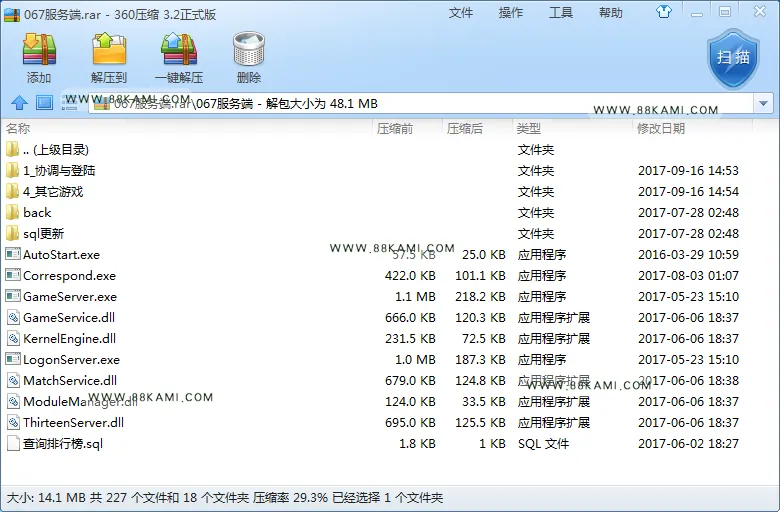780x512 pixels.
Task: Click the 删除 (Delete) trash icon
Action: [x=249, y=49]
